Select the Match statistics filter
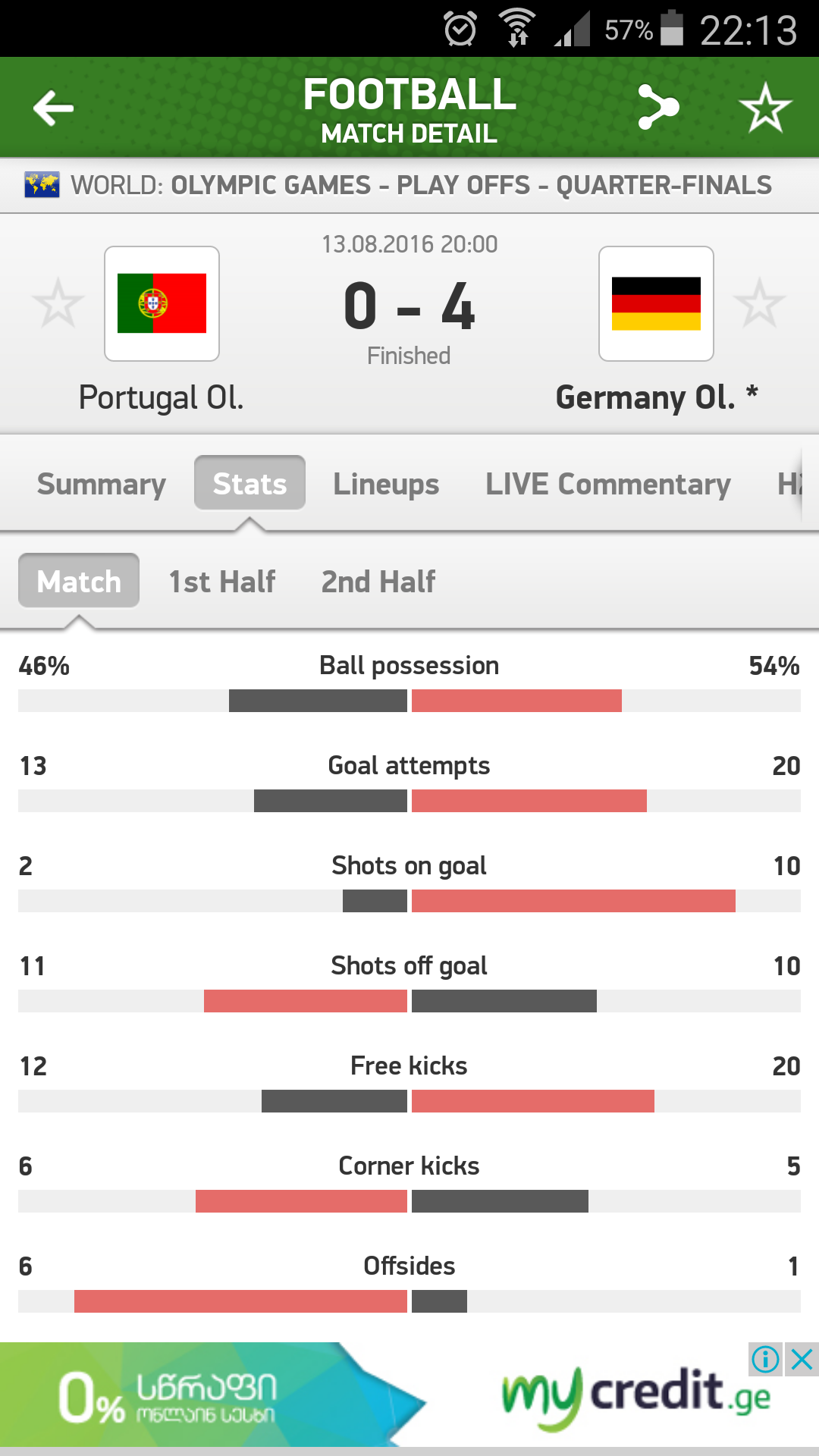Viewport: 819px width, 1456px height. coord(79,581)
